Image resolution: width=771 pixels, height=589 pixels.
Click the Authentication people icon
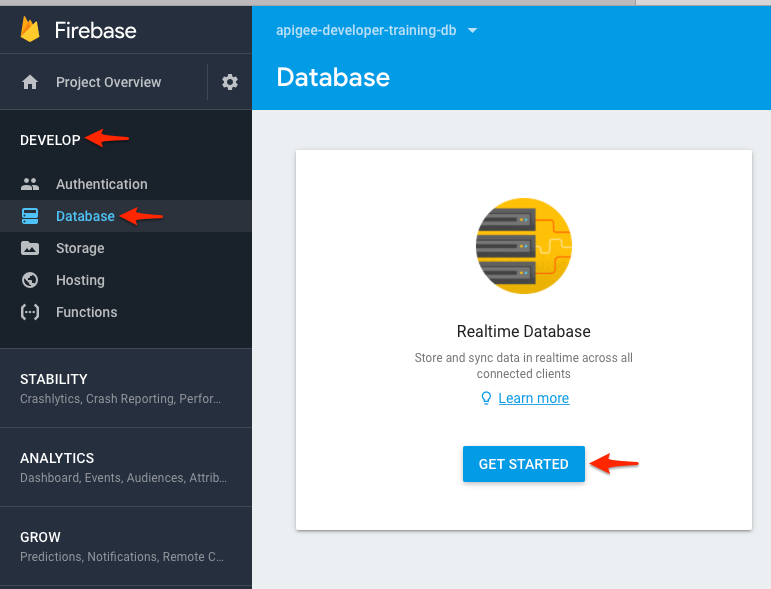coord(30,184)
